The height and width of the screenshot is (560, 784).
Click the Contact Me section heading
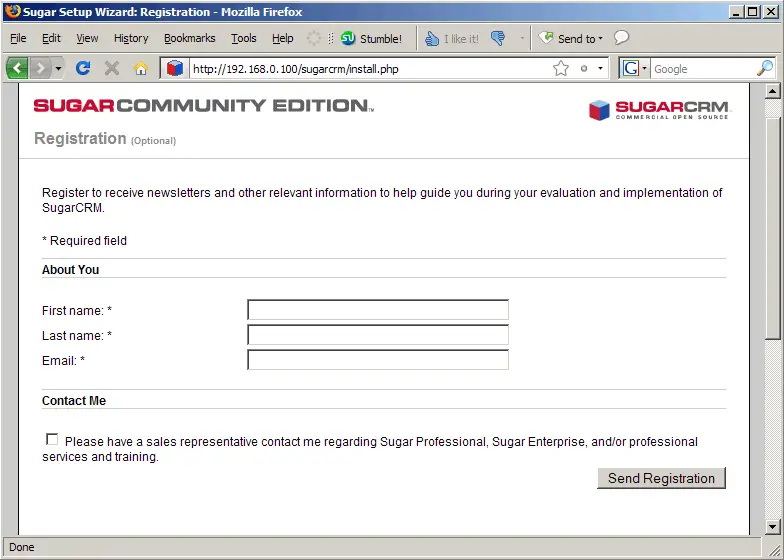click(x=74, y=400)
